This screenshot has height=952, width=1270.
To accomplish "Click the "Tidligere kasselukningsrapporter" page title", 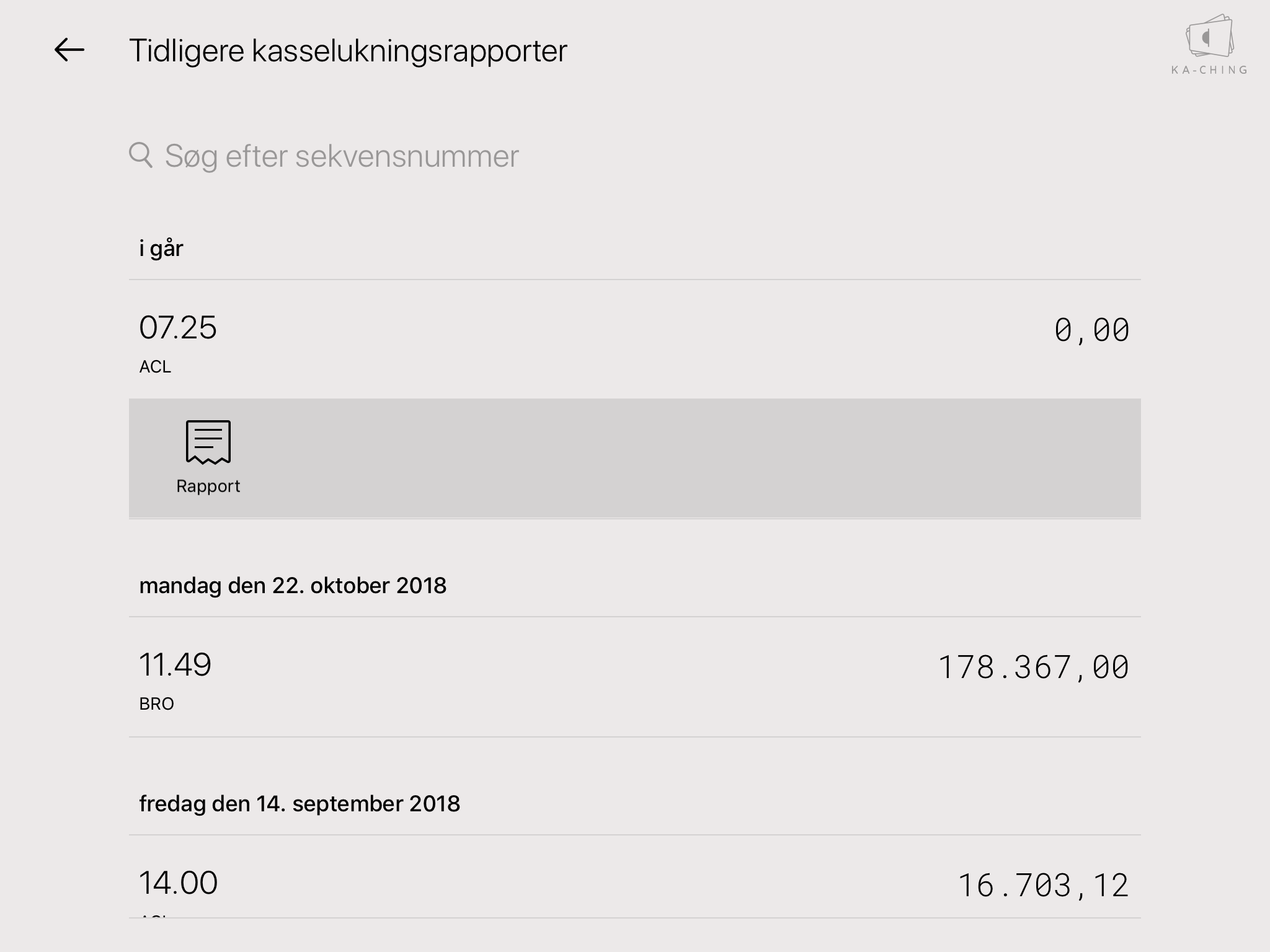I will point(348,51).
